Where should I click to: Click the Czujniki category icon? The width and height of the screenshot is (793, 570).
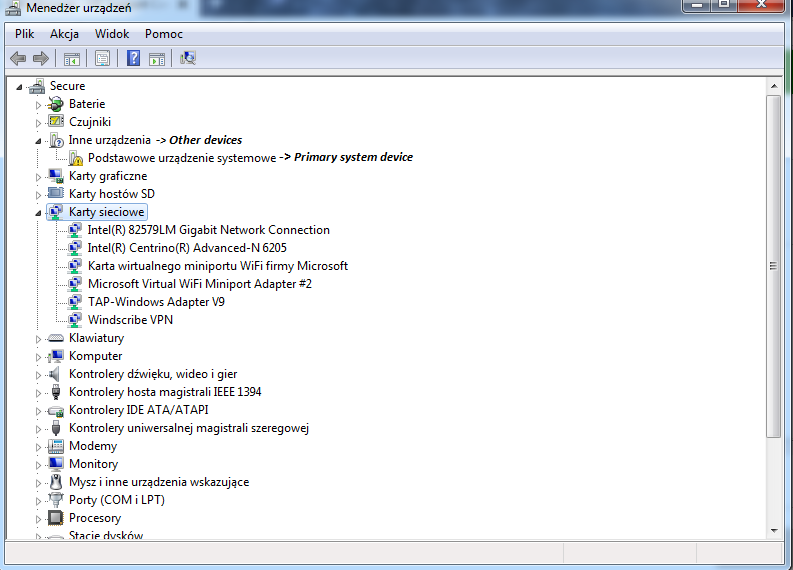[x=56, y=122]
